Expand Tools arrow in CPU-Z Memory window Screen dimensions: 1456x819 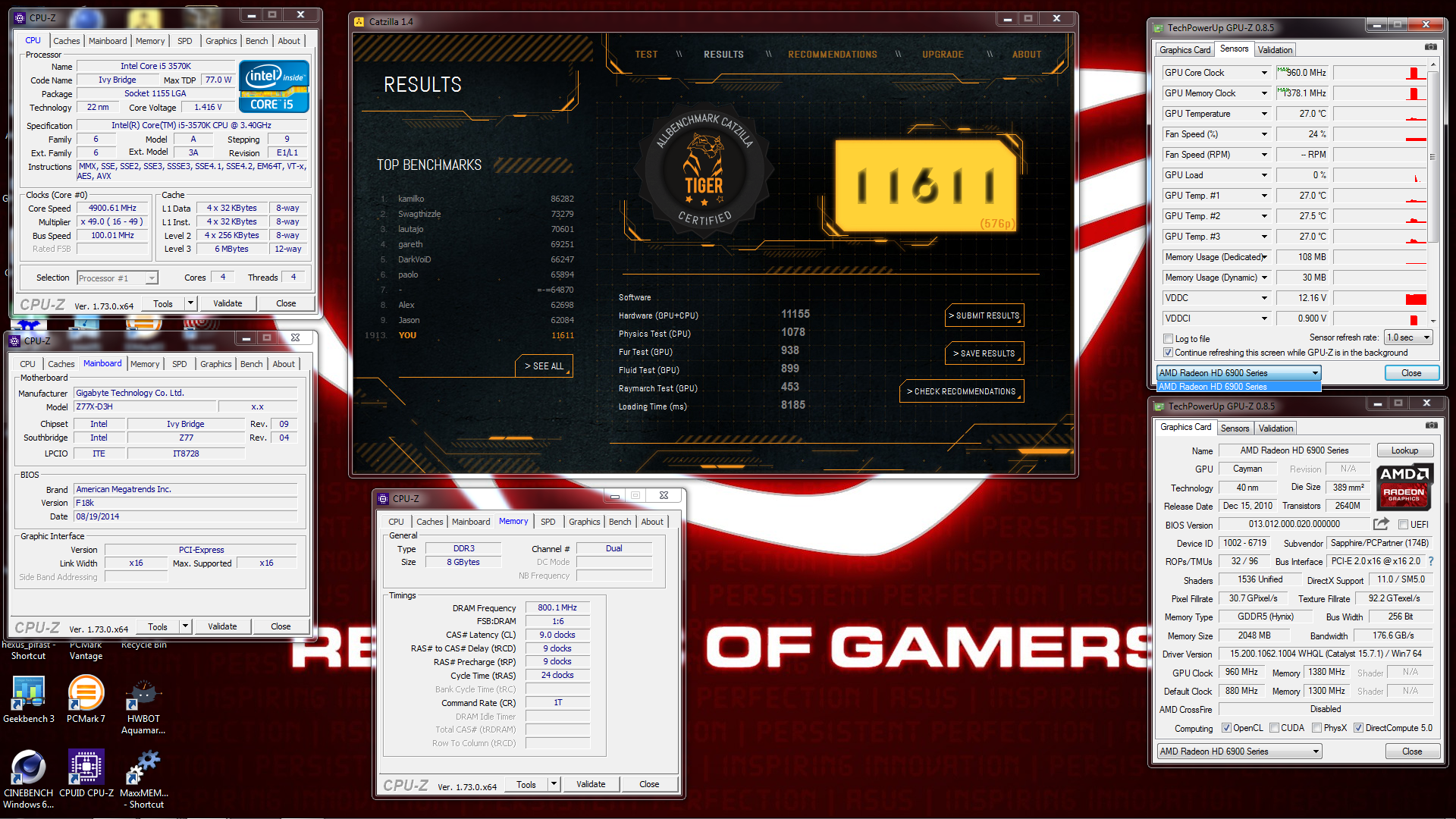pyautogui.click(x=554, y=784)
